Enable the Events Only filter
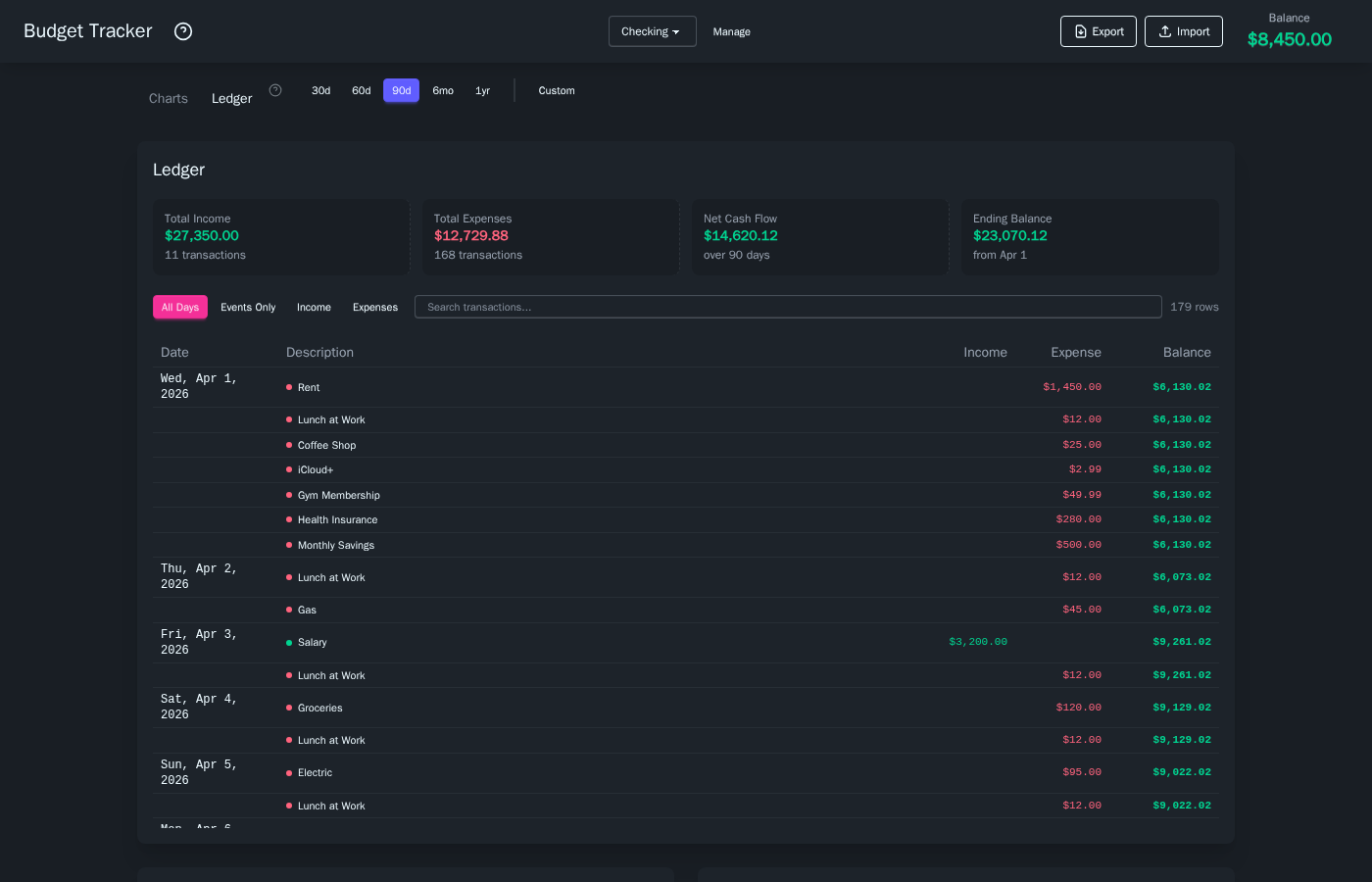This screenshot has width=1372, height=882. click(248, 307)
